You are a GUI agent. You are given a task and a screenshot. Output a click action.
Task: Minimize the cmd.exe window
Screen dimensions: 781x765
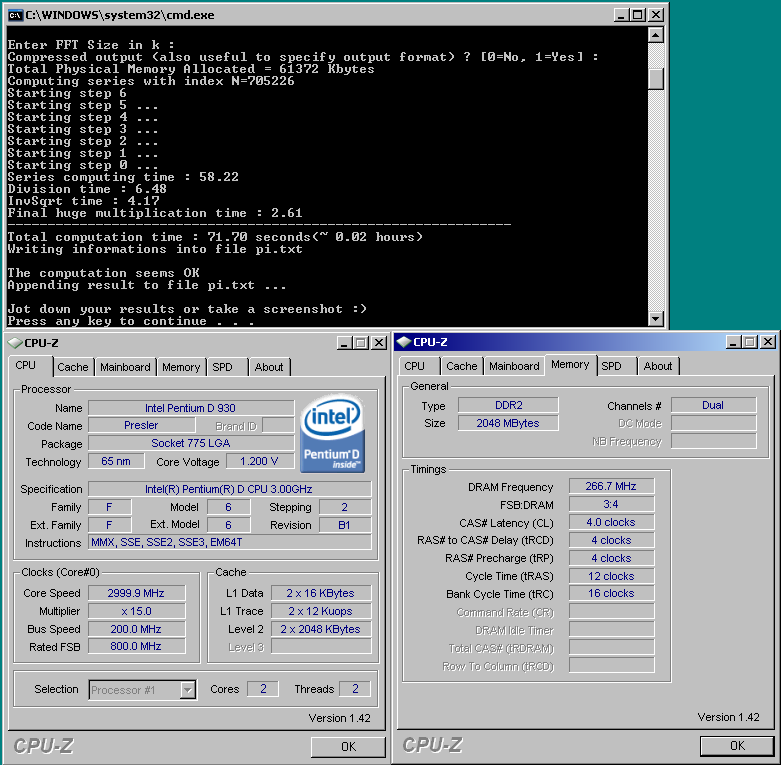(621, 15)
